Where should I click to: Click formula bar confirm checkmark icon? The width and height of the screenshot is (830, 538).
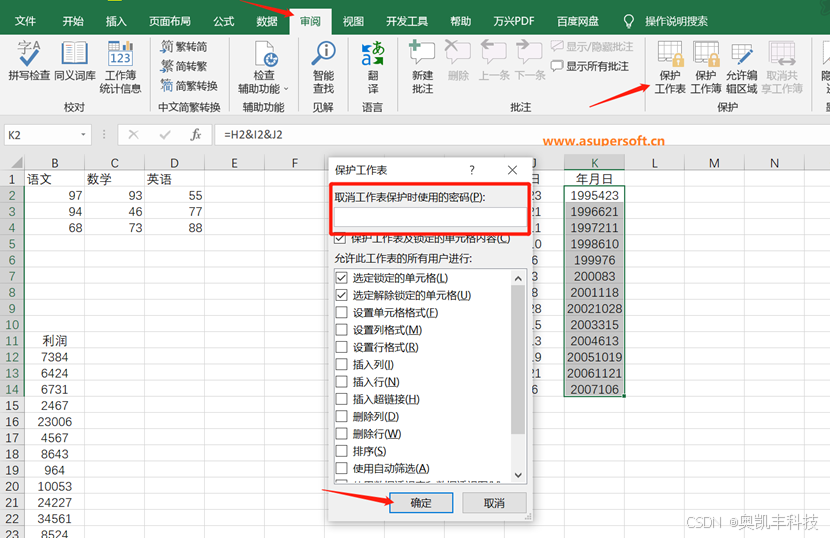(165, 134)
